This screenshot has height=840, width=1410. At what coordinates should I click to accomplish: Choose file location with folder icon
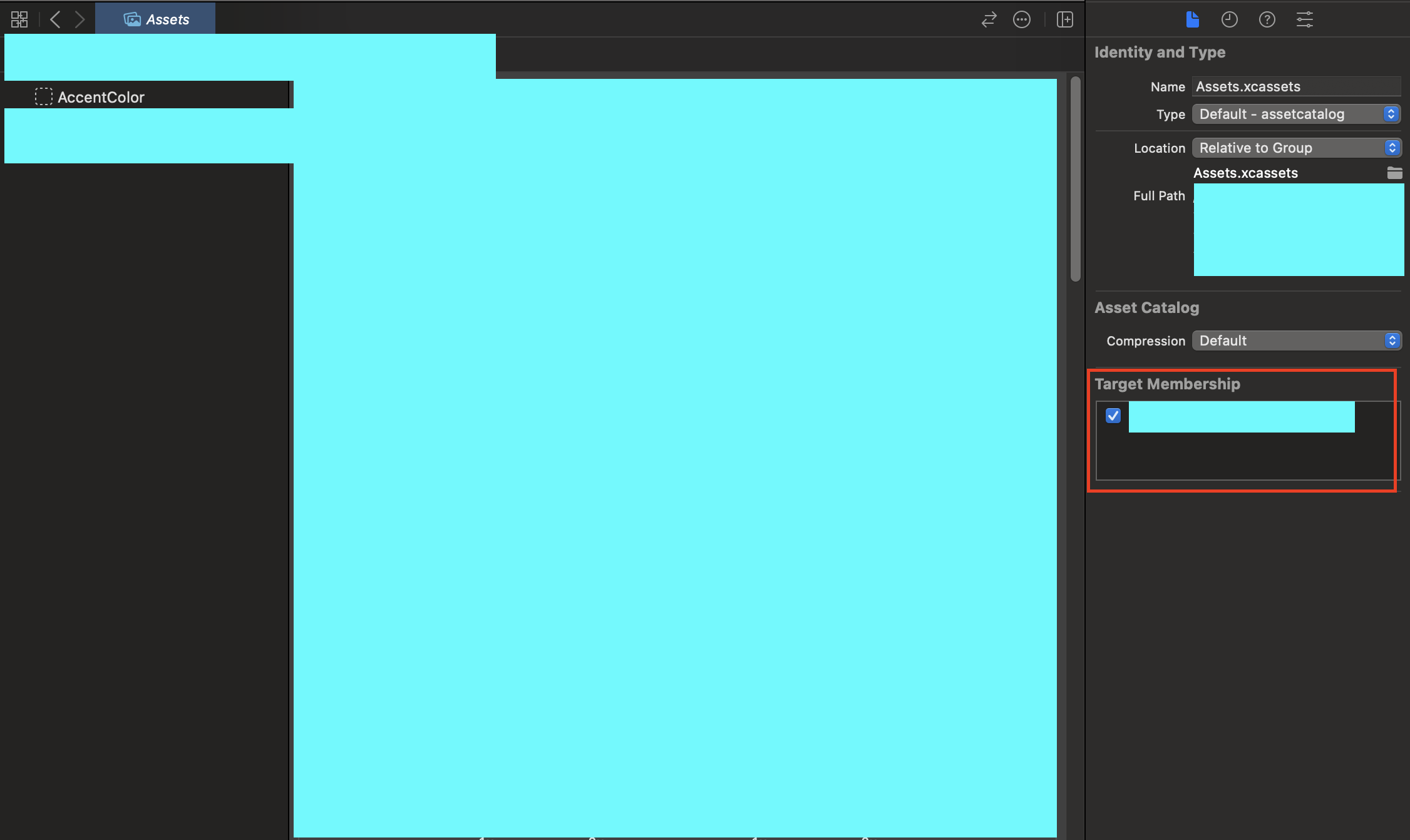[1394, 173]
